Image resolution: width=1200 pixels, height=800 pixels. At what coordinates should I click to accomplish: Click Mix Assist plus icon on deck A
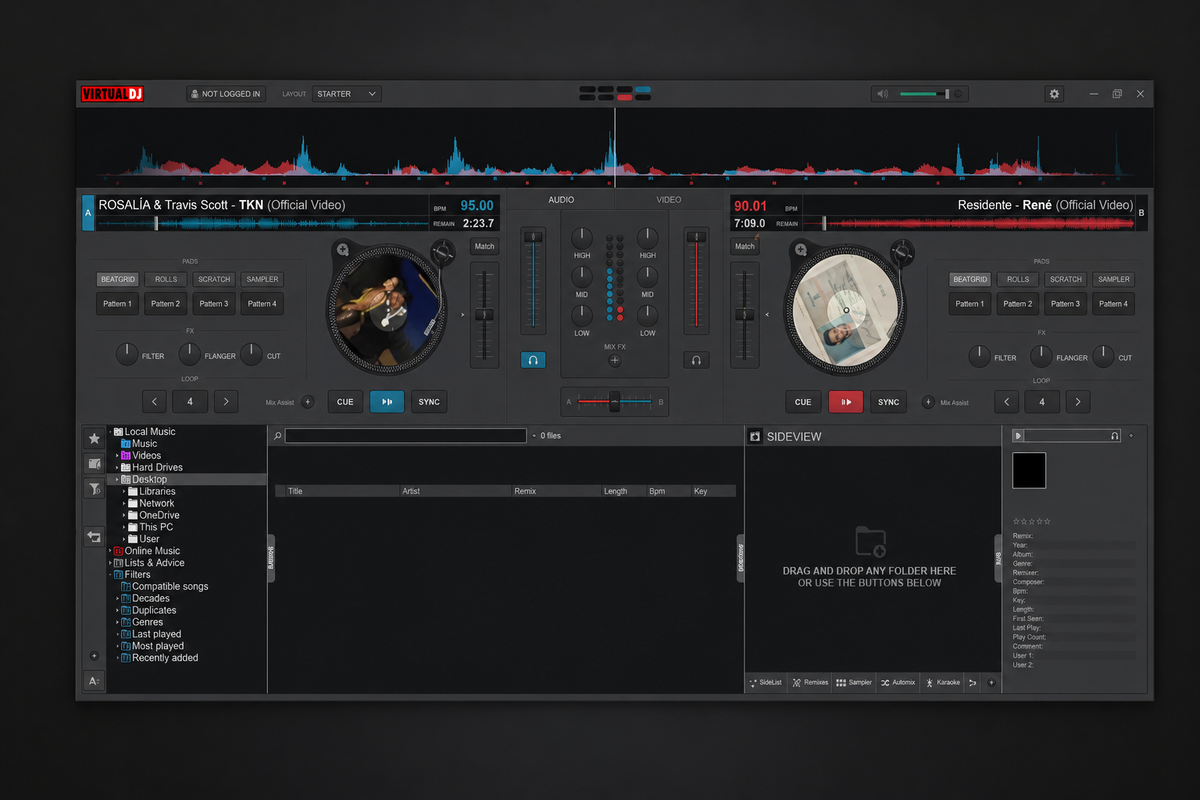coord(308,402)
